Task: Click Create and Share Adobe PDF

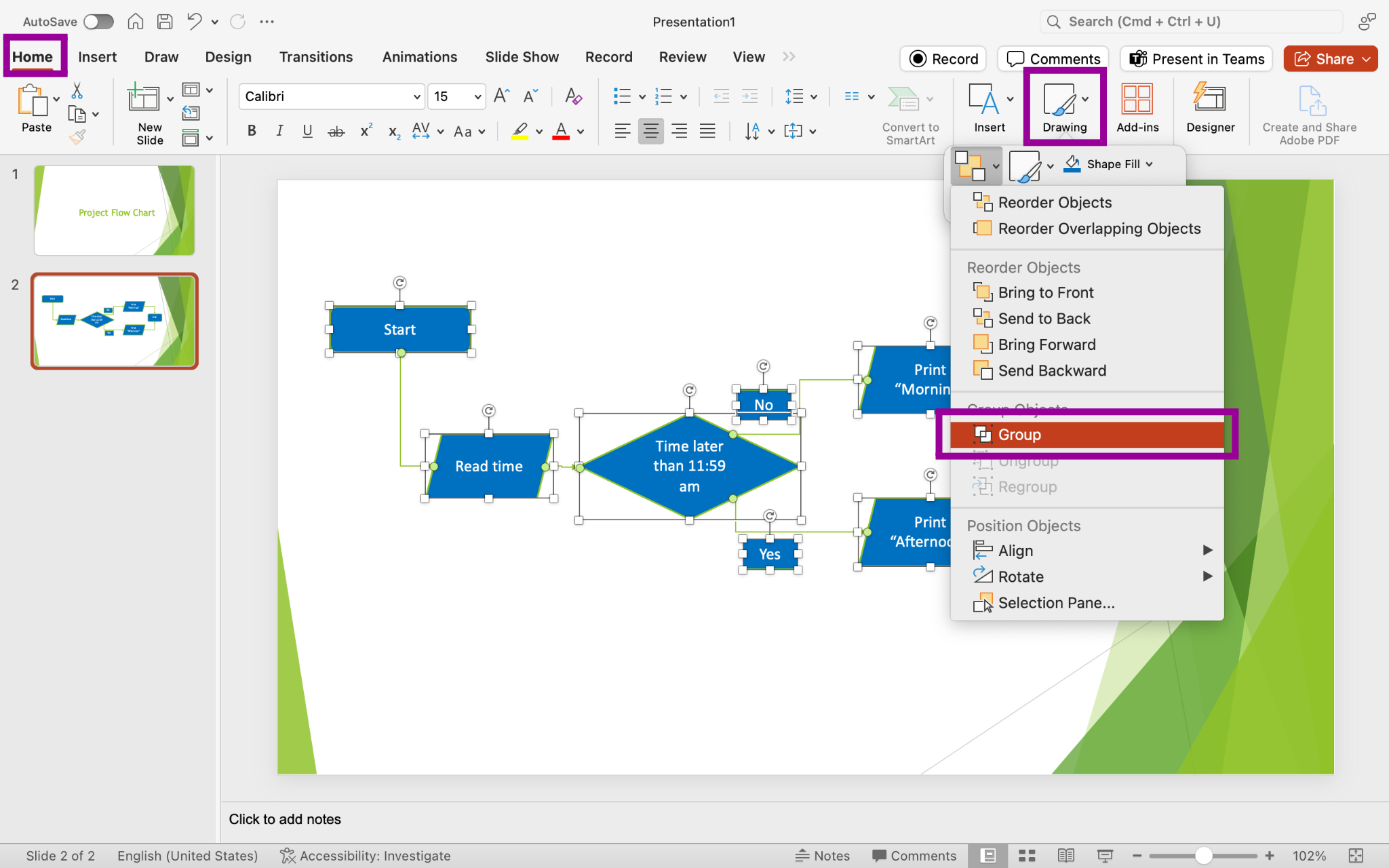Action: [1309, 115]
